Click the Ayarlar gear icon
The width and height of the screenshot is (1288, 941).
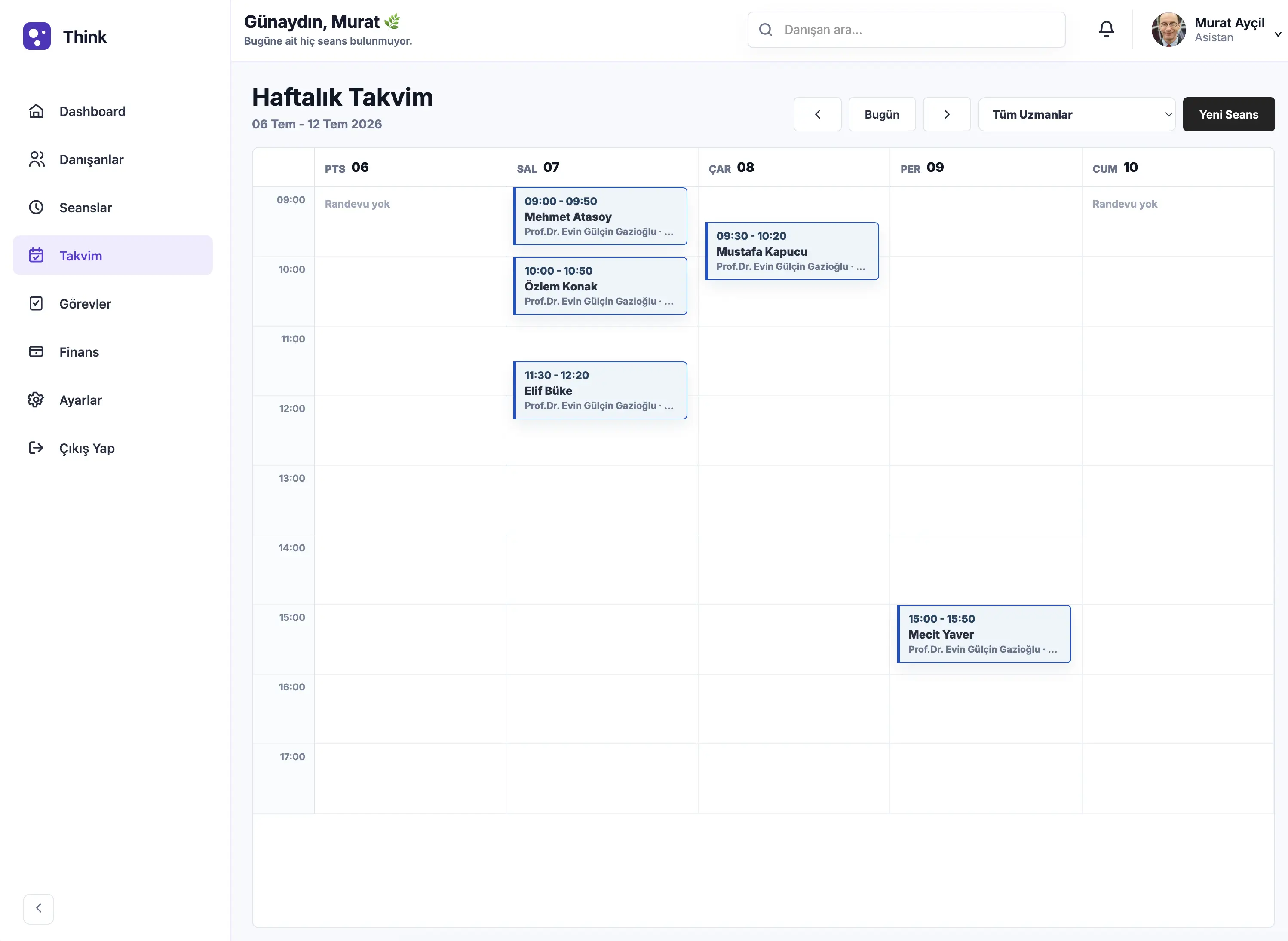click(x=36, y=400)
